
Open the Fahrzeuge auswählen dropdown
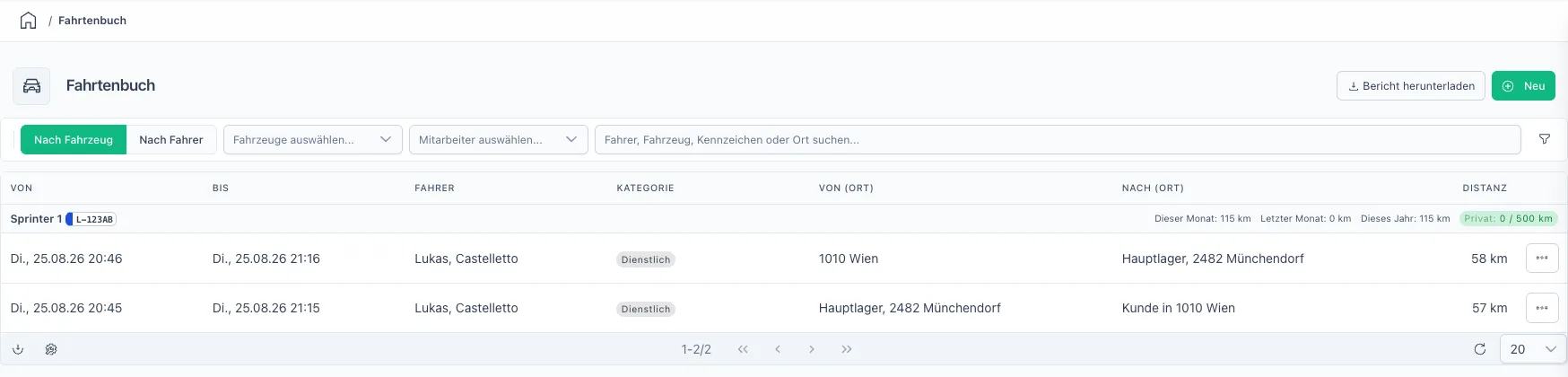click(313, 140)
